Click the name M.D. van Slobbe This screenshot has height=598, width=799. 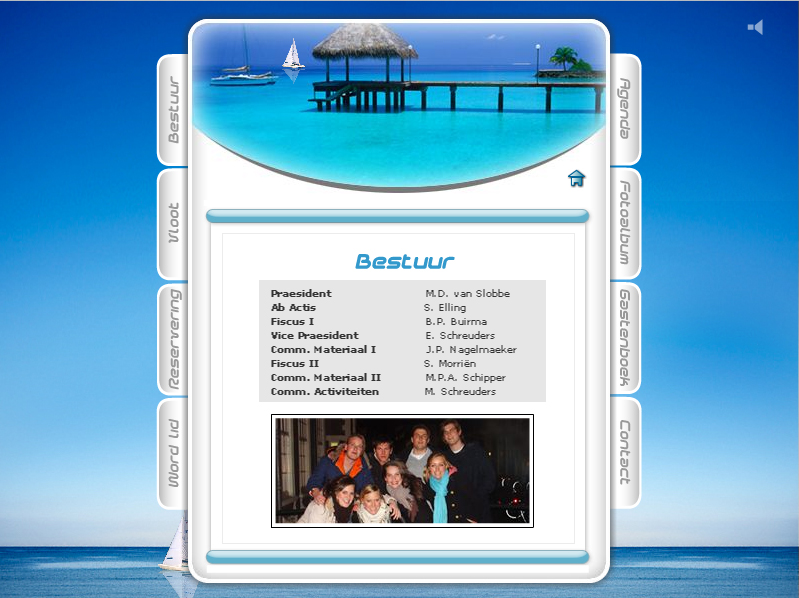(467, 294)
